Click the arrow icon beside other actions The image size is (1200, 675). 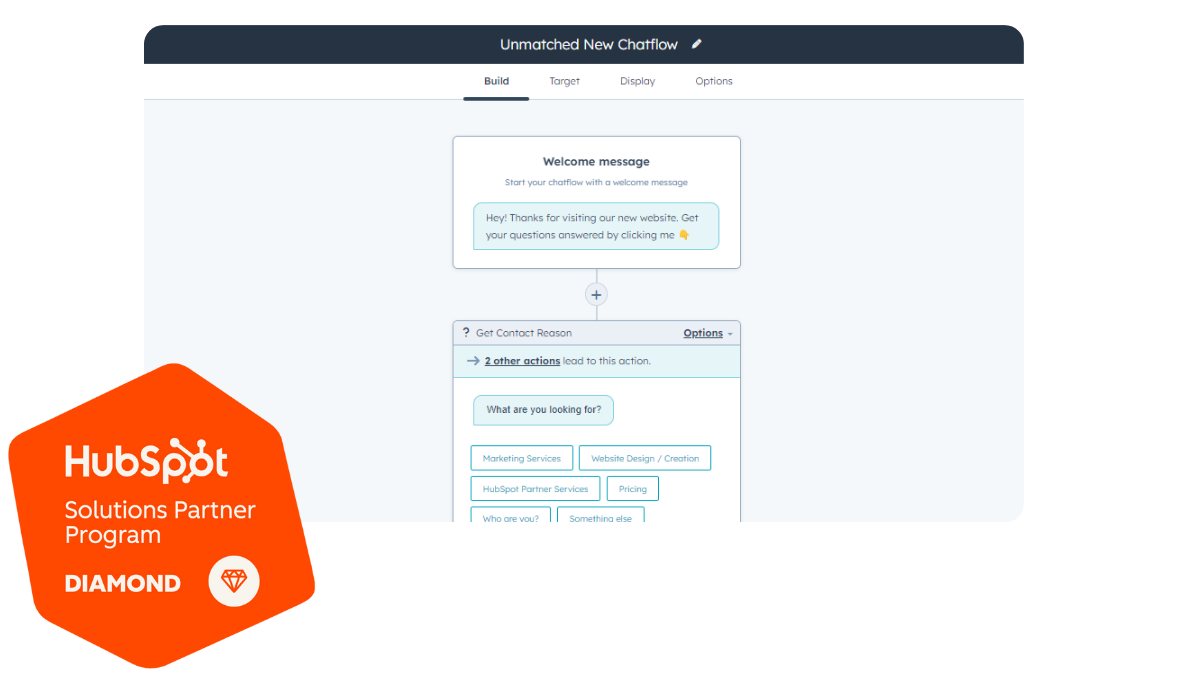pos(473,361)
